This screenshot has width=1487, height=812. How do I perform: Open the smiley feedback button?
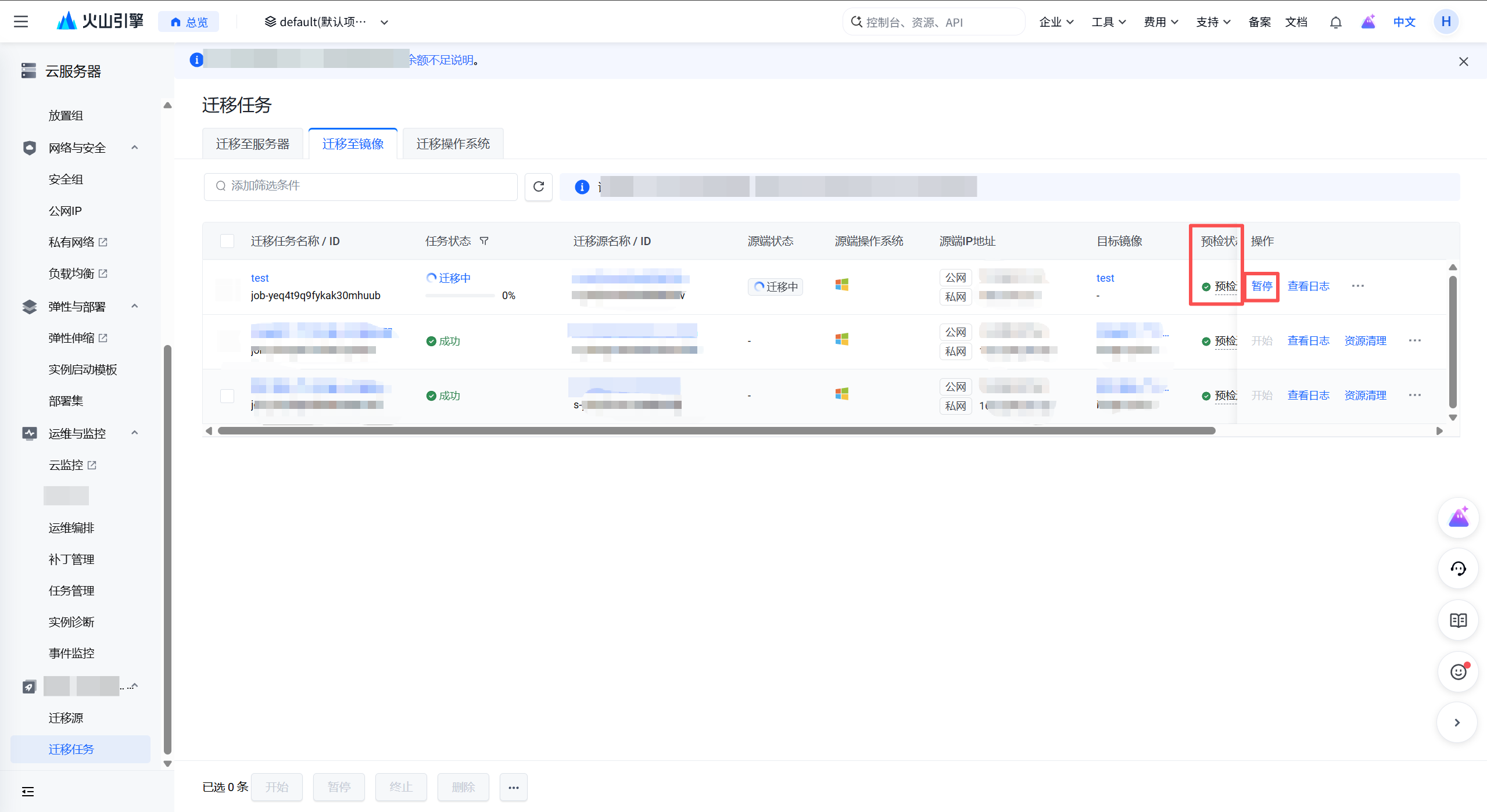click(1458, 671)
